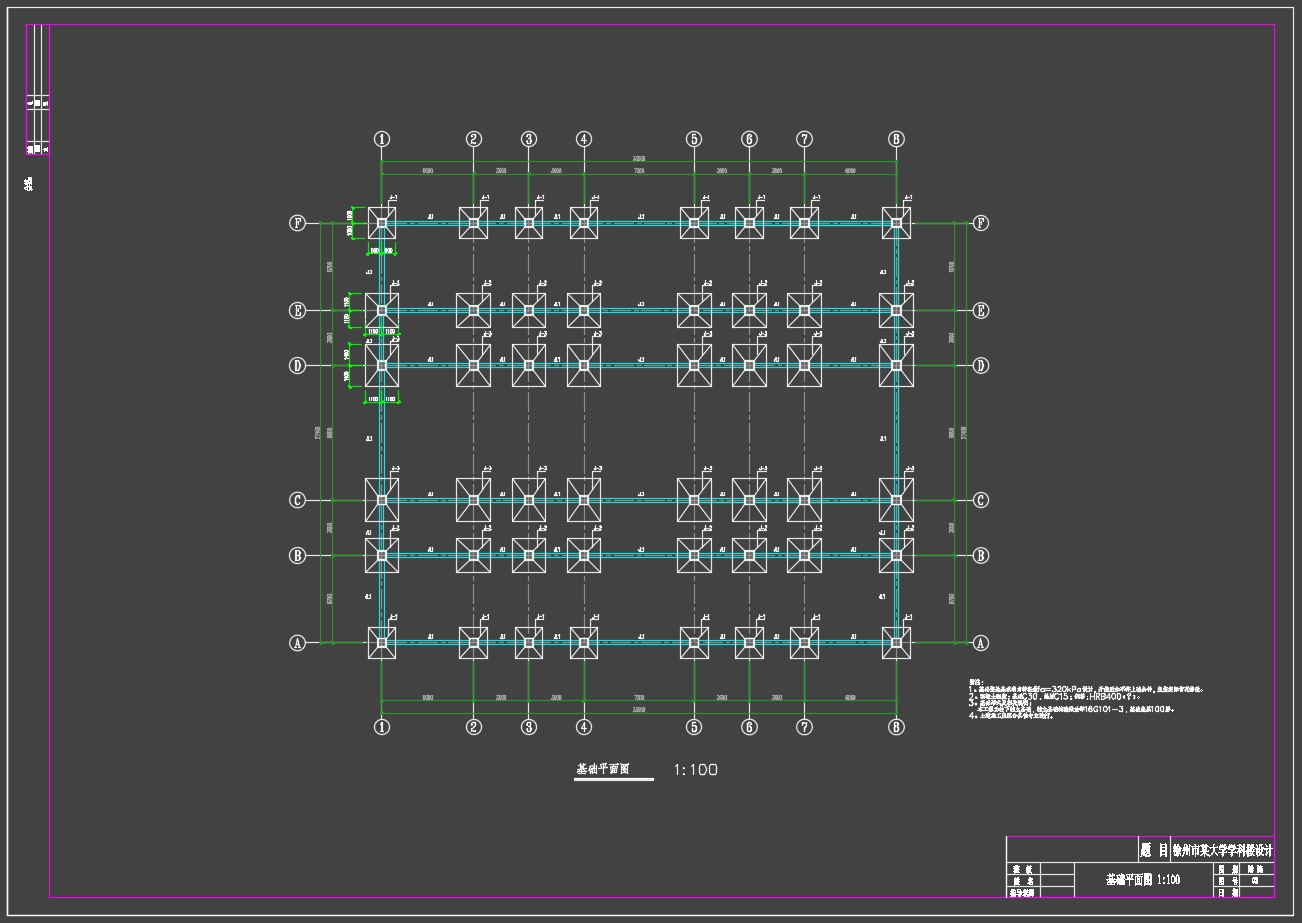Select the foundation at axes C and 2
This screenshot has height=923, width=1302.
(474, 500)
